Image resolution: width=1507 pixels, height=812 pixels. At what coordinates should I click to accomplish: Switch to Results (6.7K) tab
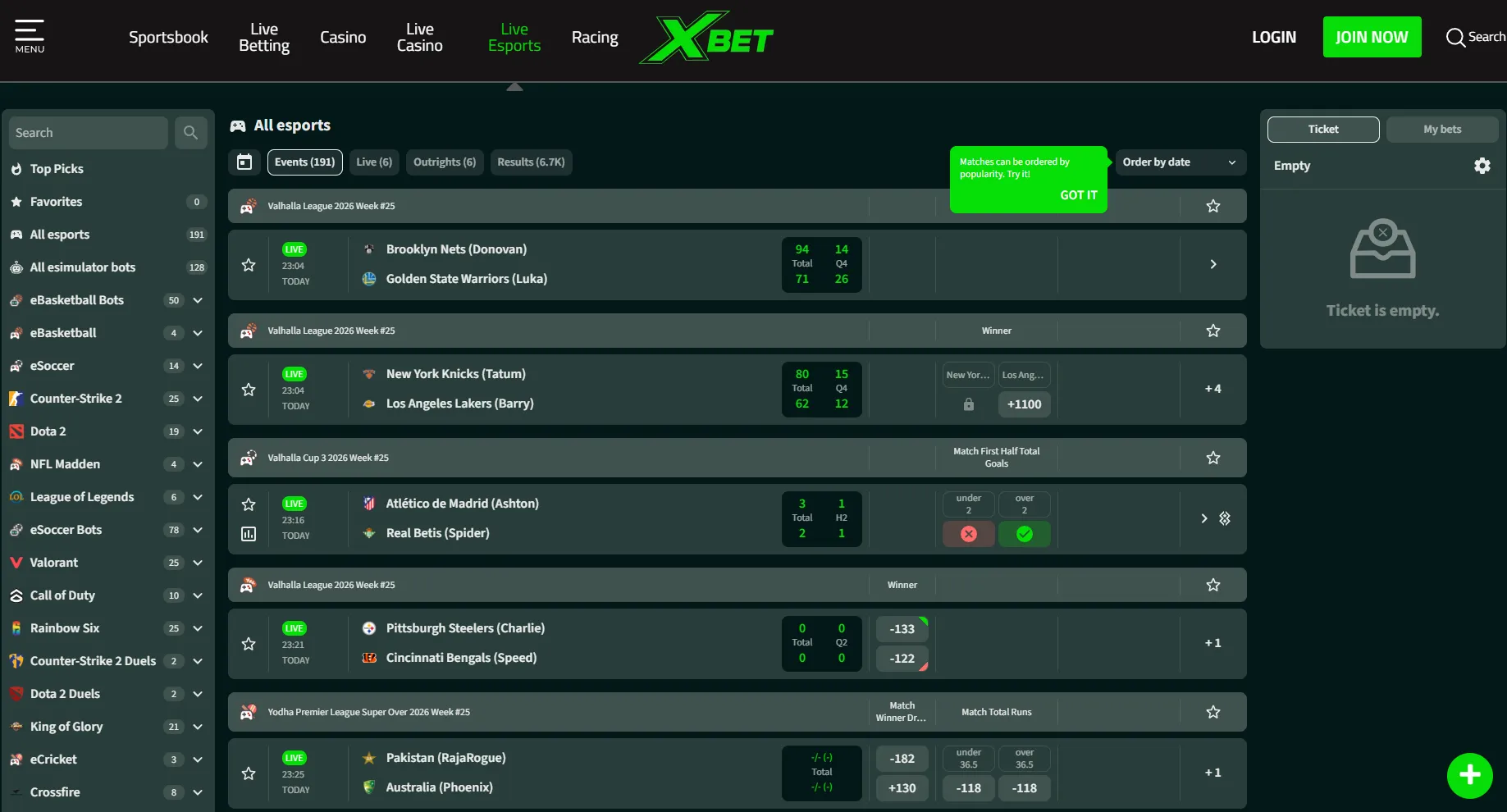click(x=531, y=162)
